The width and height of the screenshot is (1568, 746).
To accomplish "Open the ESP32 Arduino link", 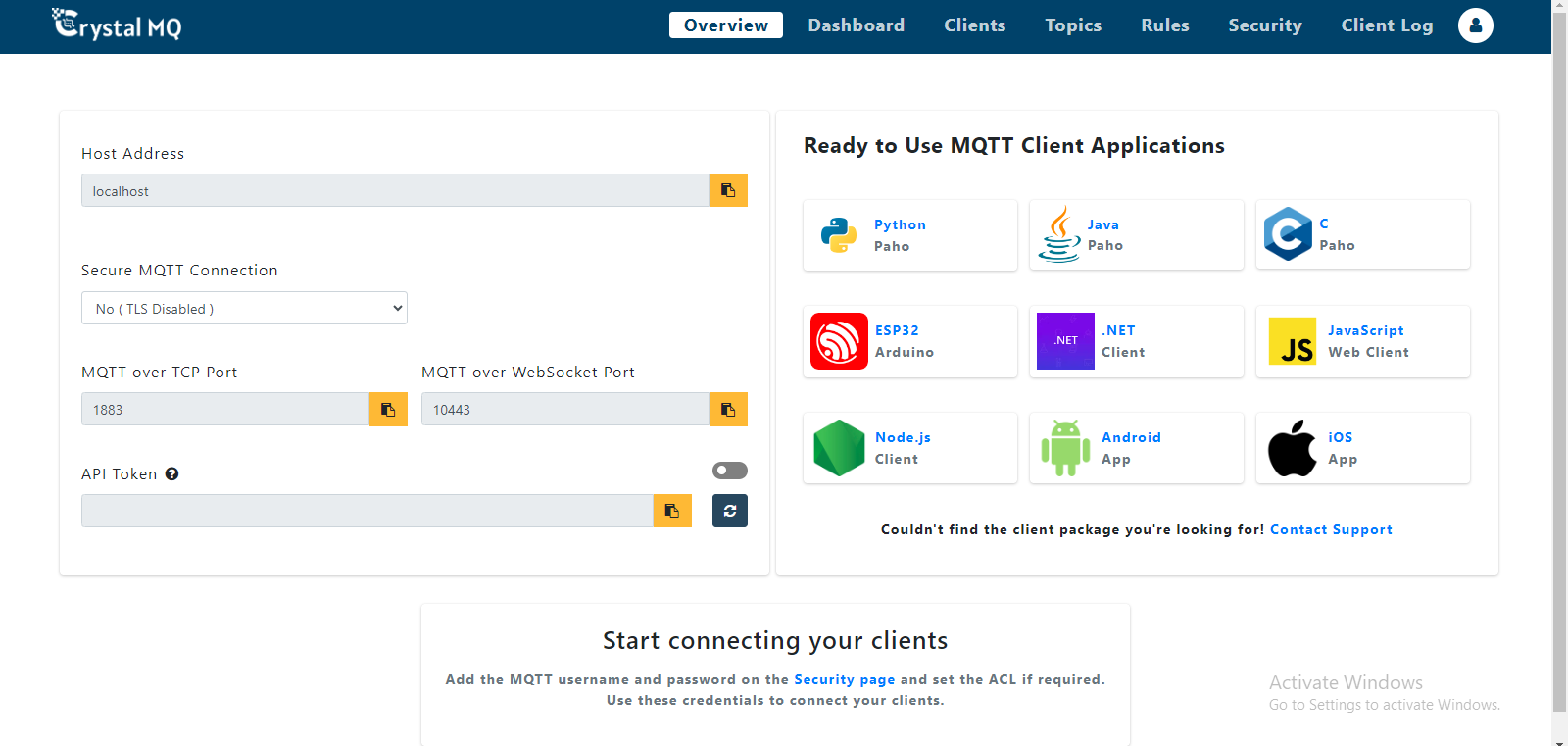I will [x=897, y=330].
